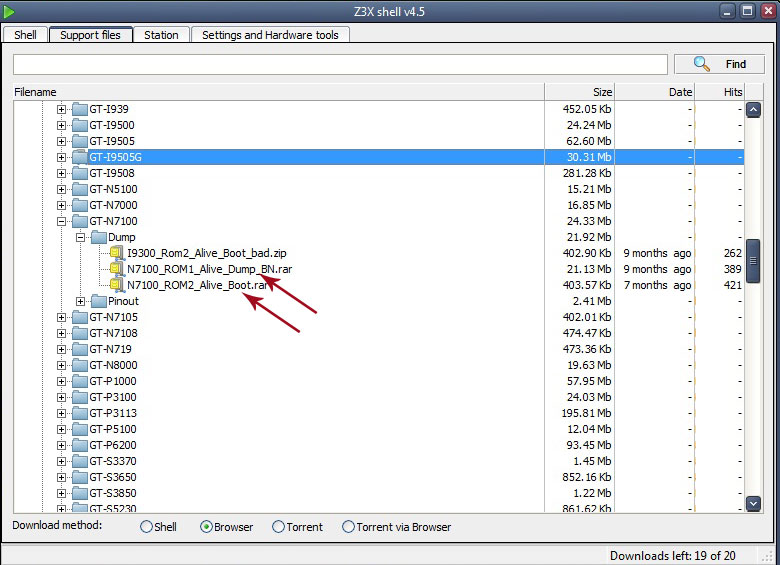Click the magnifier icon on Find button
The width and height of the screenshot is (780, 565).
tap(701, 64)
